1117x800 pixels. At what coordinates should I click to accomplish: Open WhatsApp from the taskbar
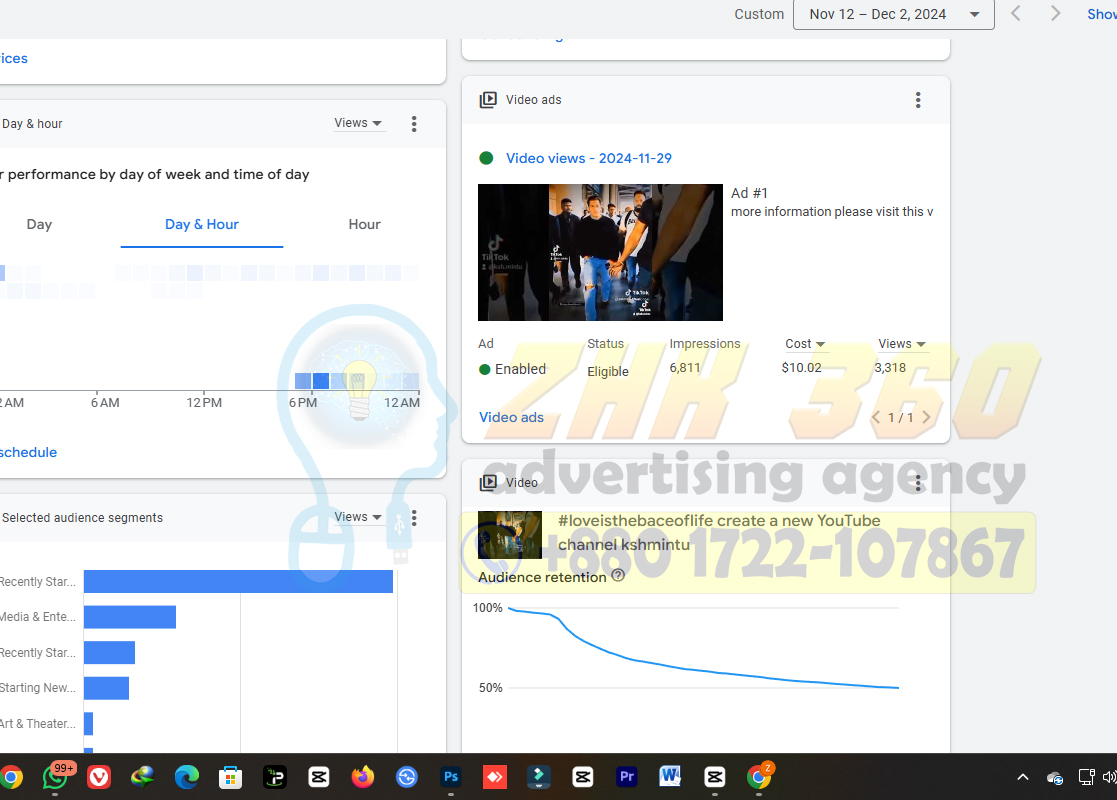pos(56,776)
